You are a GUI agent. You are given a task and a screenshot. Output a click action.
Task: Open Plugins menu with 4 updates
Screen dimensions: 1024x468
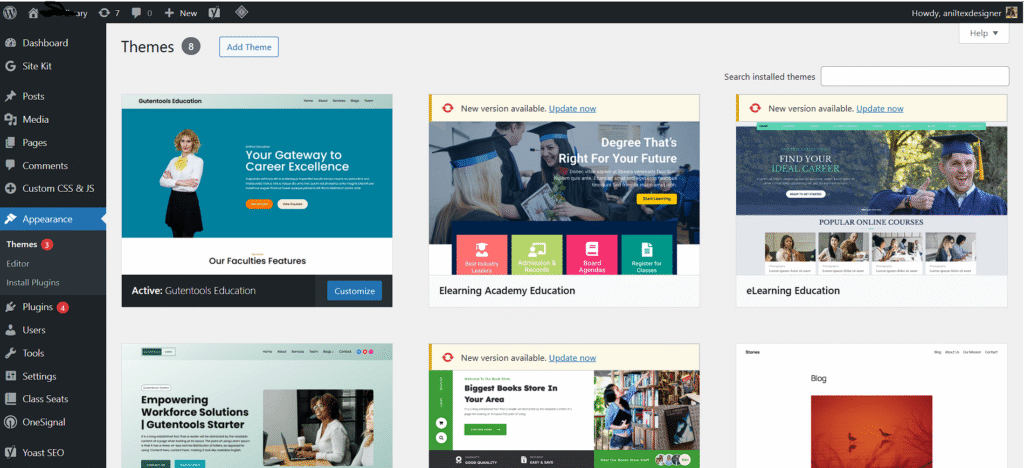click(x=37, y=307)
